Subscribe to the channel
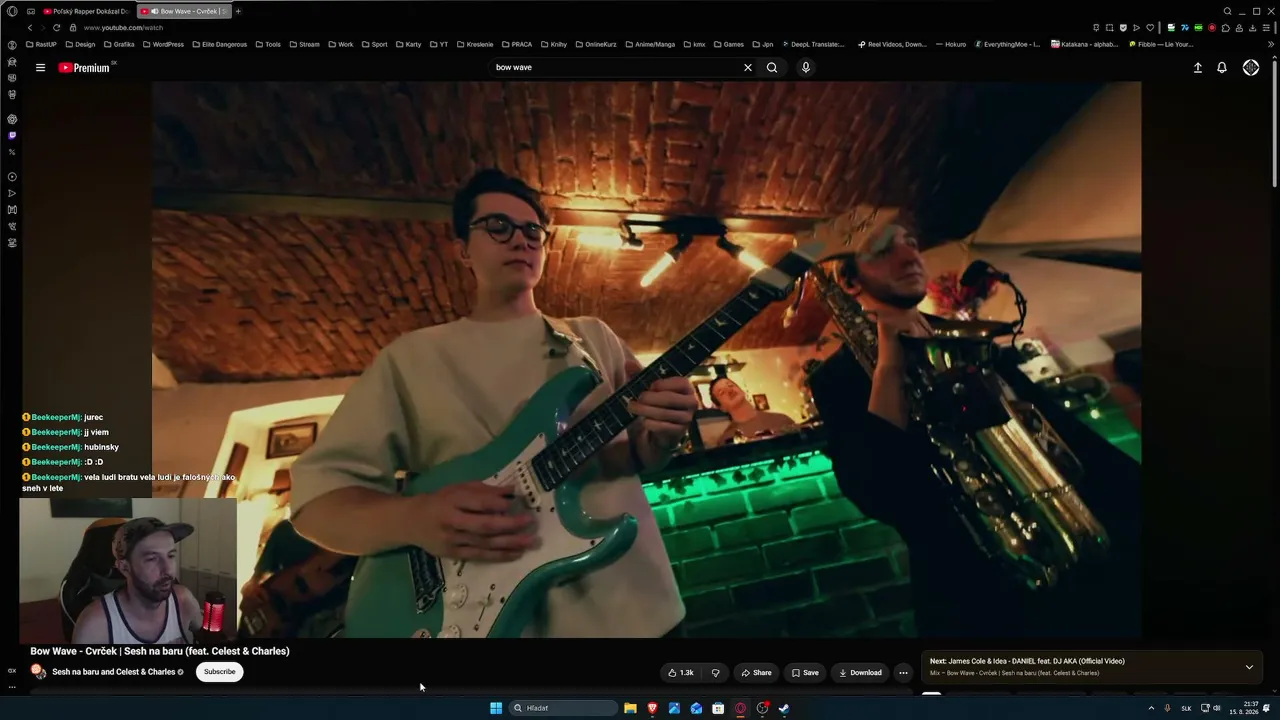The height and width of the screenshot is (720, 1280). 220,672
